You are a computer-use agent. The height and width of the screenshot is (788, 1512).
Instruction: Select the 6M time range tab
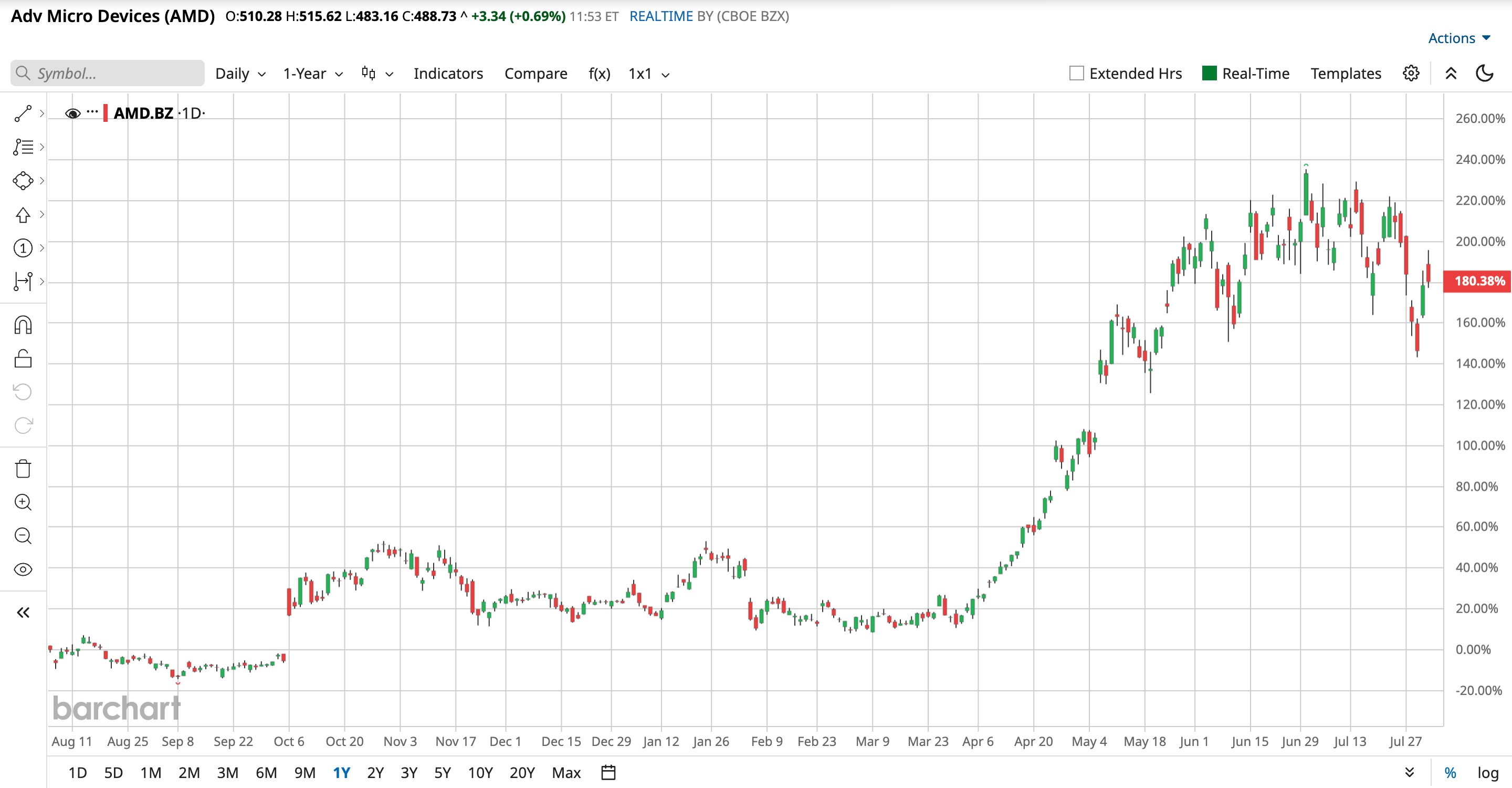click(266, 773)
